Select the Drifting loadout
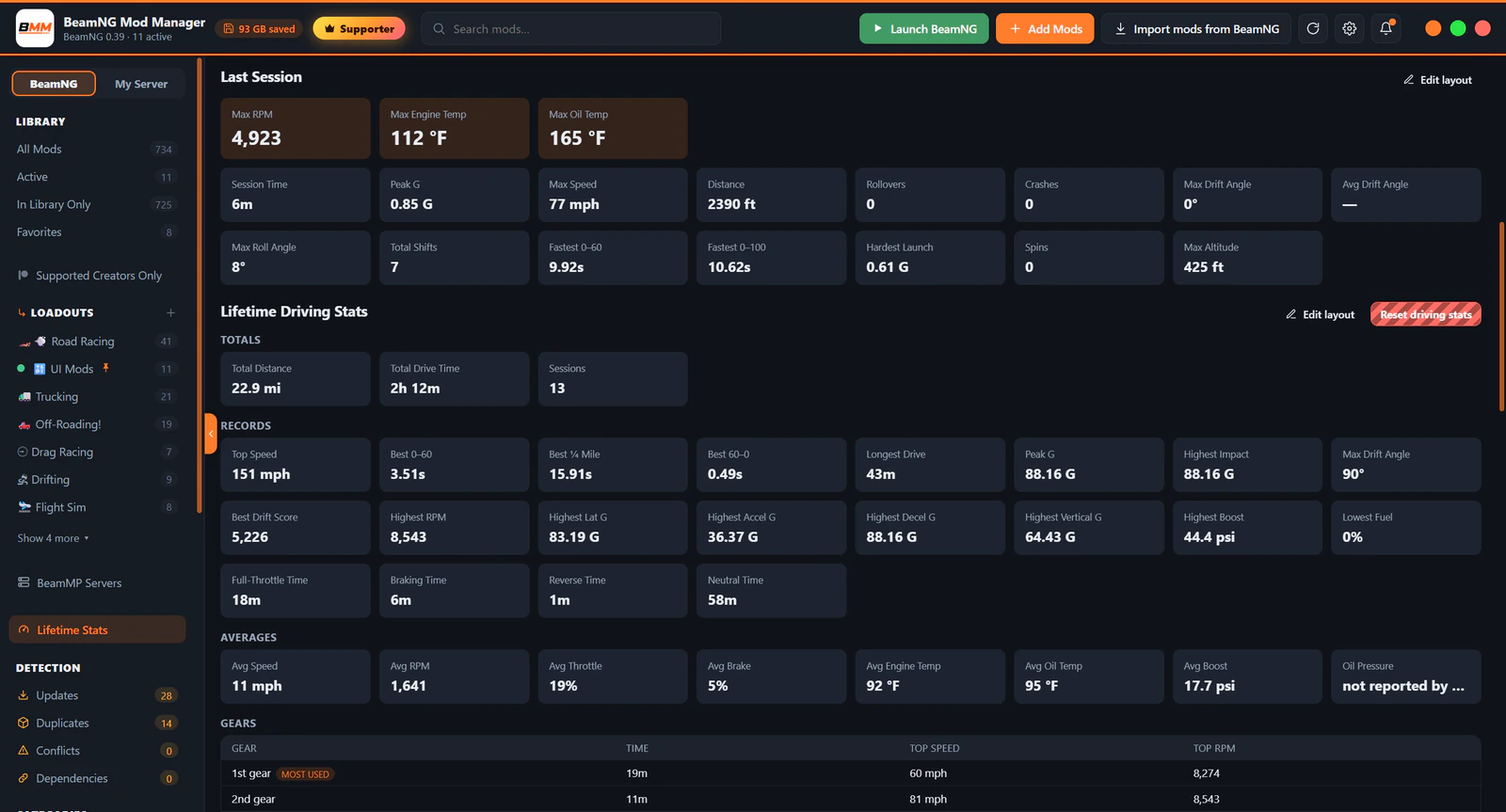The height and width of the screenshot is (812, 1506). pos(96,480)
